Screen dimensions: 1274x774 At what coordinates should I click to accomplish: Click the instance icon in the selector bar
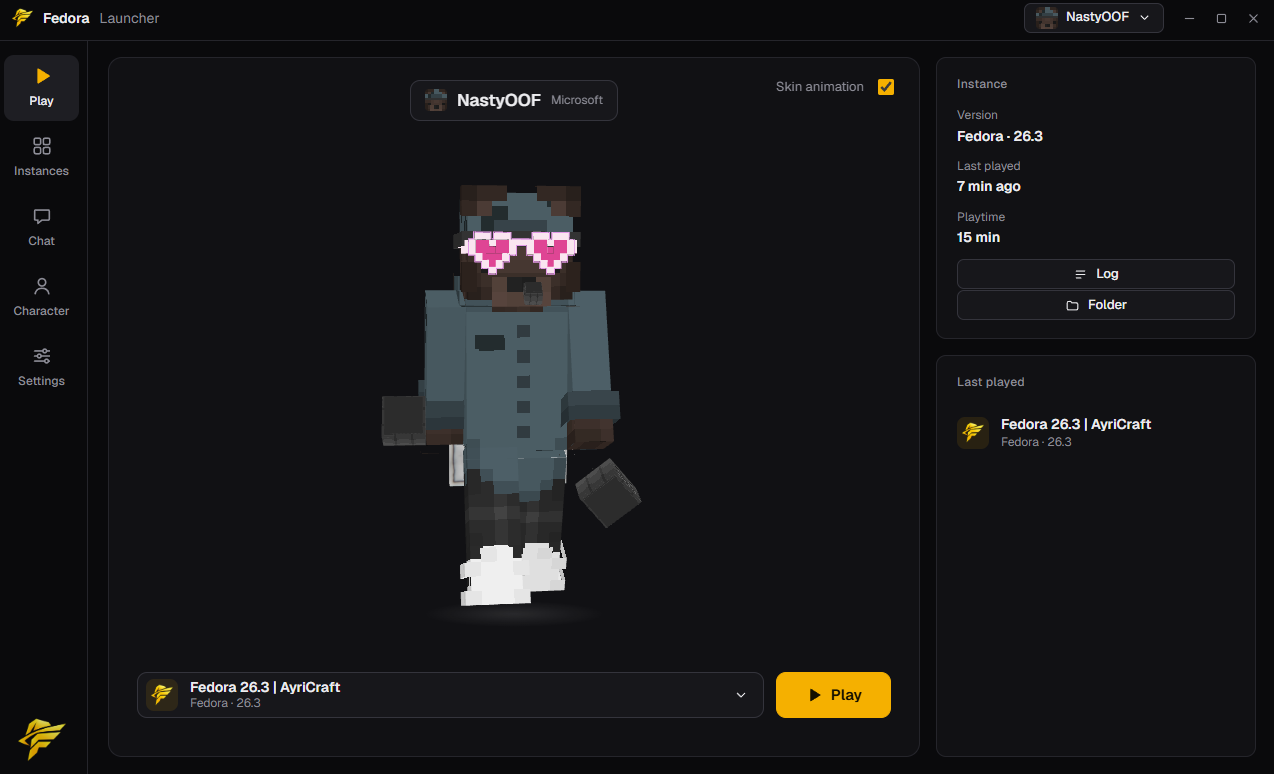(162, 695)
